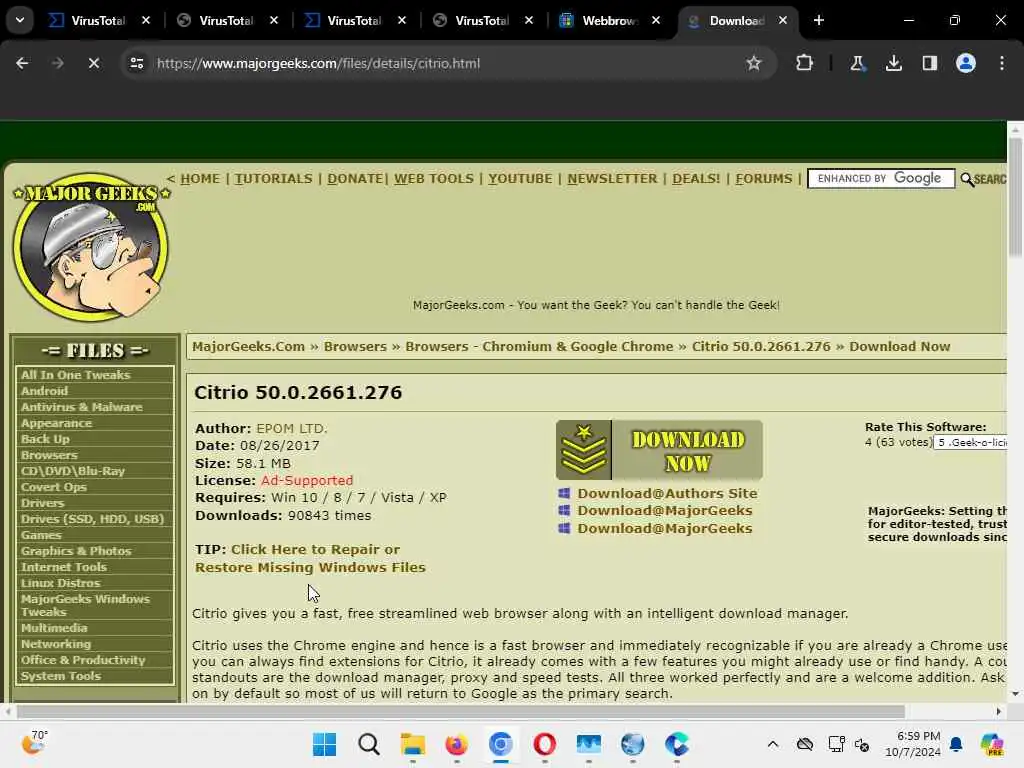Image resolution: width=1024 pixels, height=768 pixels.
Task: Stop loading the page
Action: (93, 63)
